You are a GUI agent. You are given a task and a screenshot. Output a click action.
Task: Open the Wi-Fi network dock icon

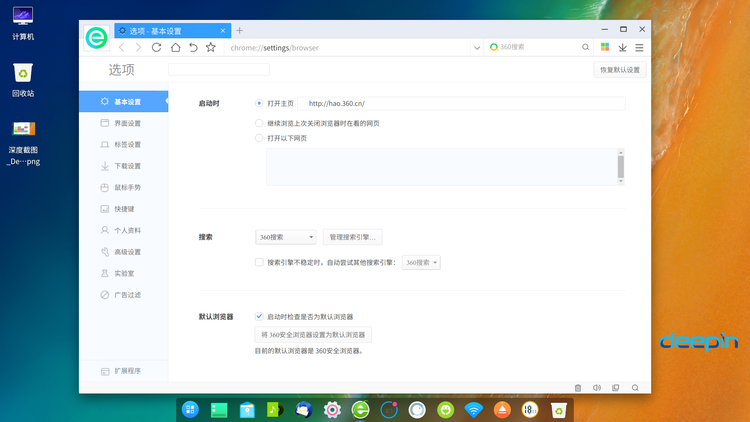(474, 410)
